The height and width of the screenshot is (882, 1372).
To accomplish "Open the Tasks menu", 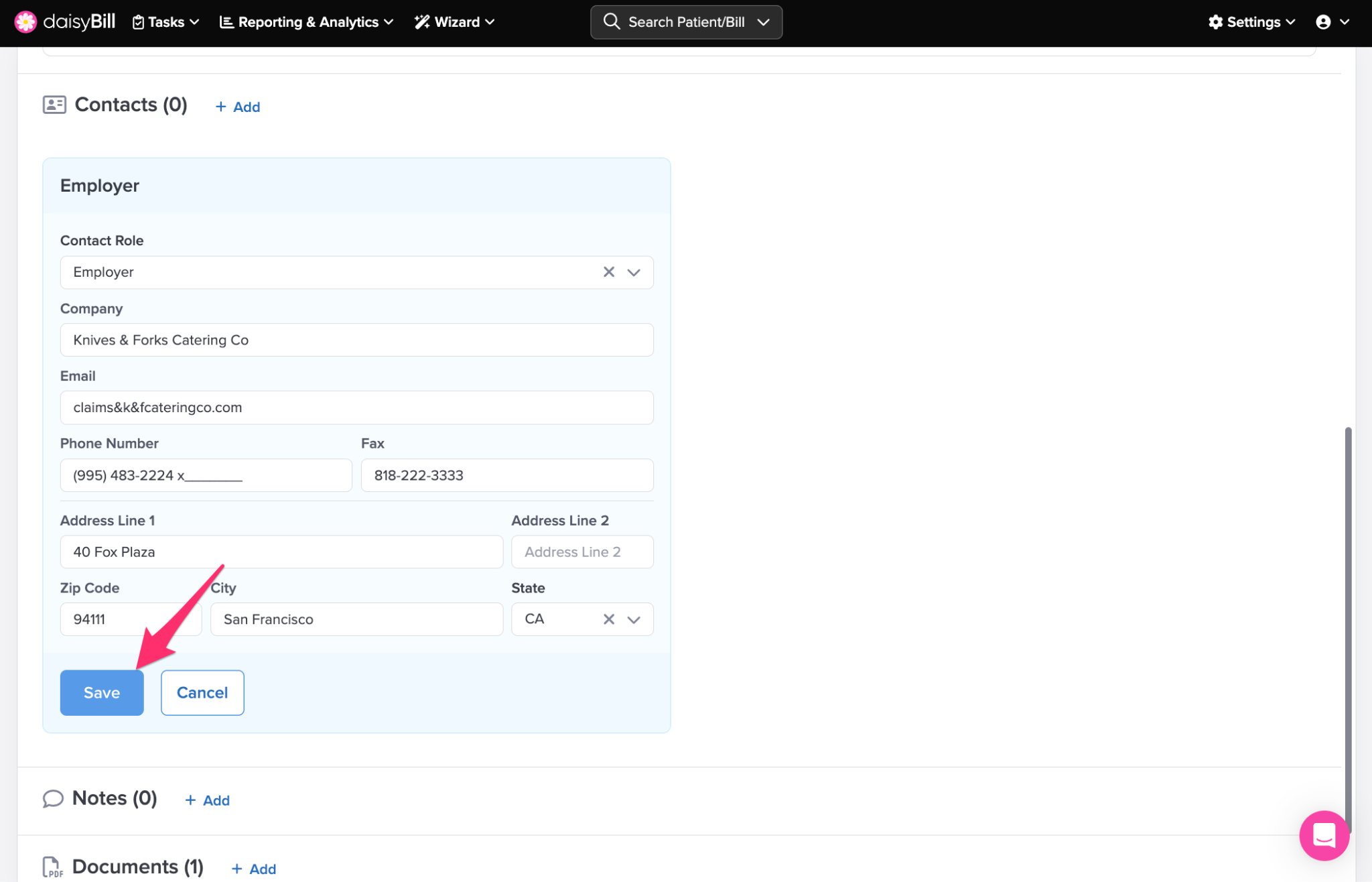I will pos(166,22).
